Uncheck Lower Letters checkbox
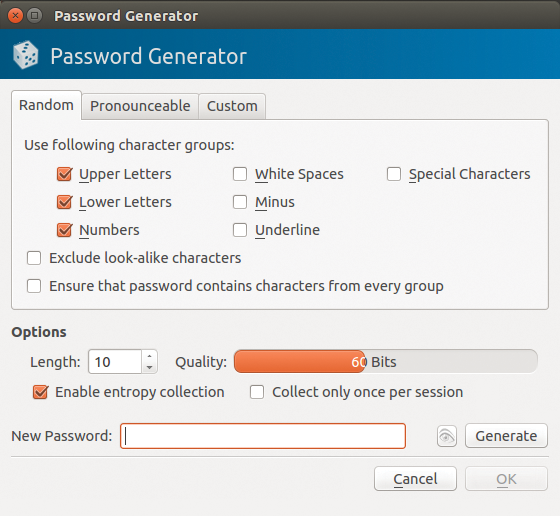The width and height of the screenshot is (560, 516). pyautogui.click(x=65, y=202)
